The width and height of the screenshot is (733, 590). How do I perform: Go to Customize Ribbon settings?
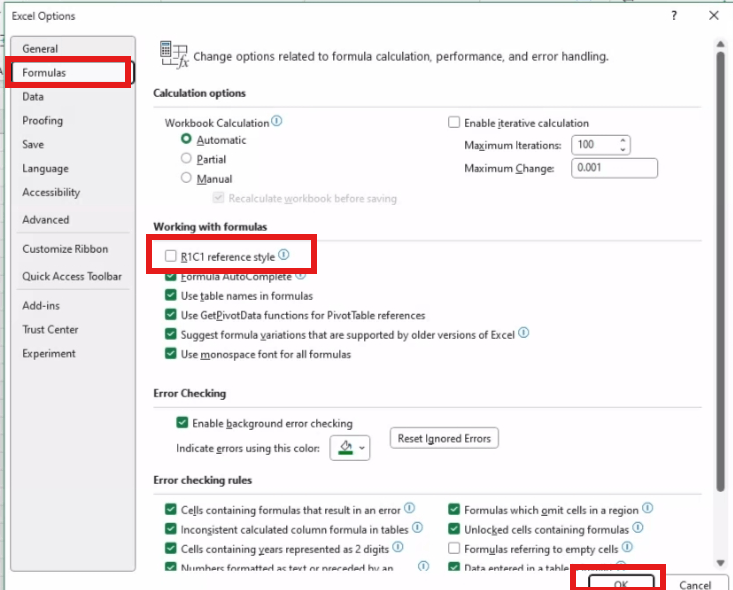click(x=65, y=249)
